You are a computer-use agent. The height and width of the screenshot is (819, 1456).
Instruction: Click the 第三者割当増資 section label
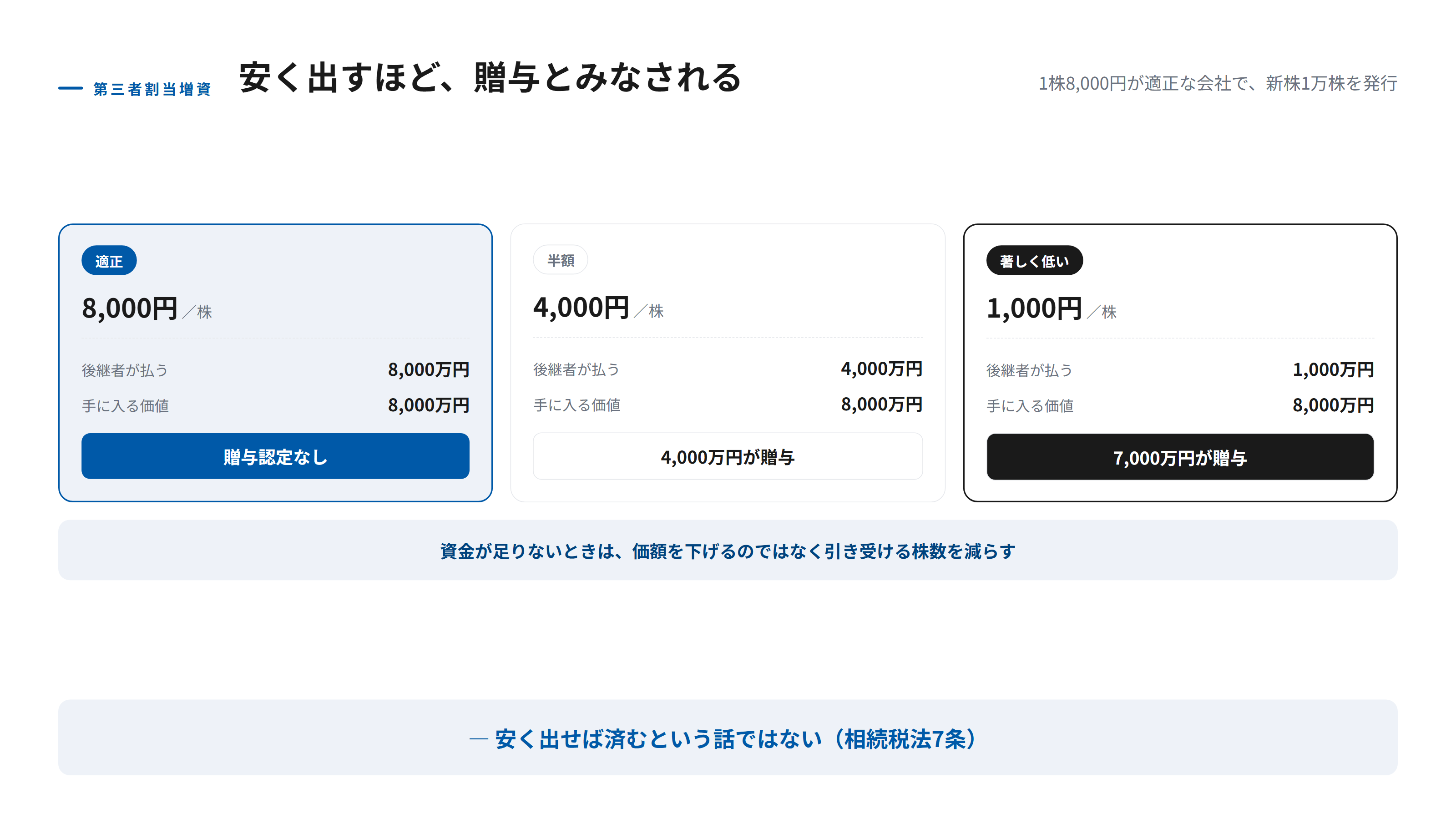click(152, 89)
